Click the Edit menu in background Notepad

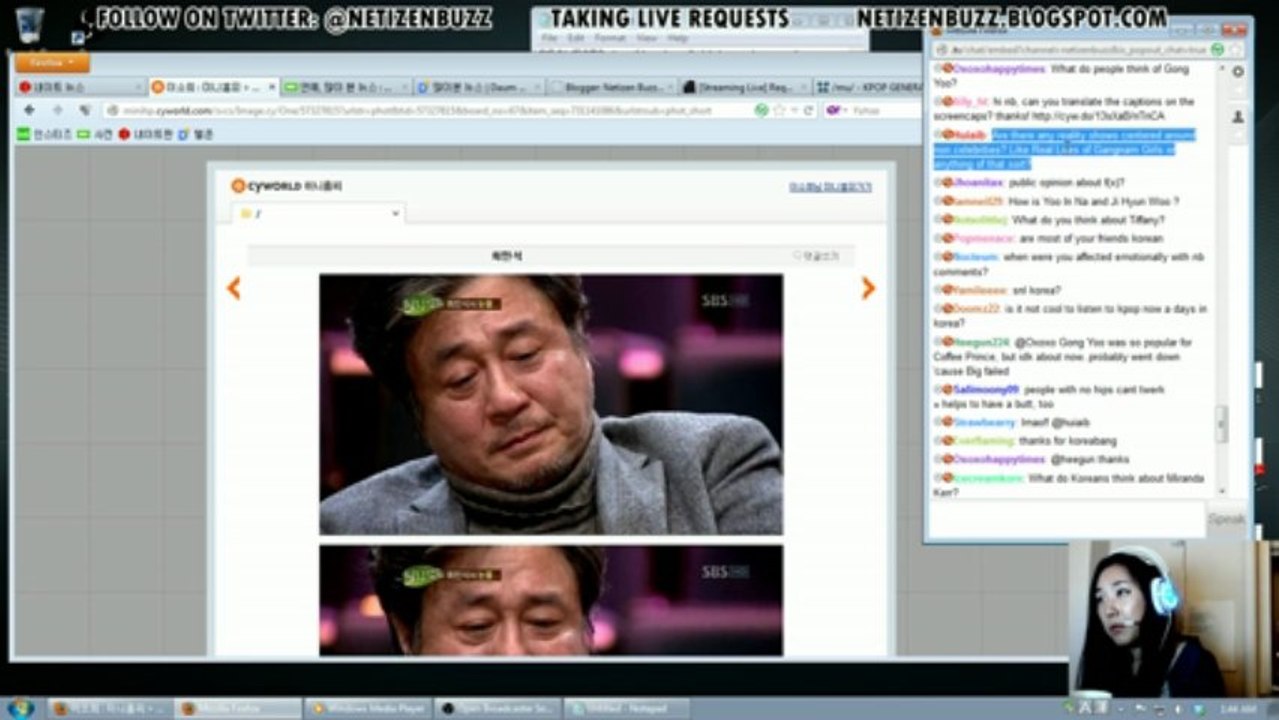[x=577, y=38]
